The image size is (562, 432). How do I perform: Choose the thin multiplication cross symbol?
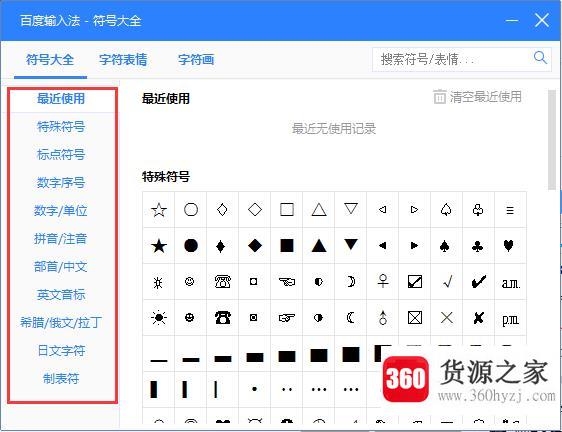pos(447,318)
